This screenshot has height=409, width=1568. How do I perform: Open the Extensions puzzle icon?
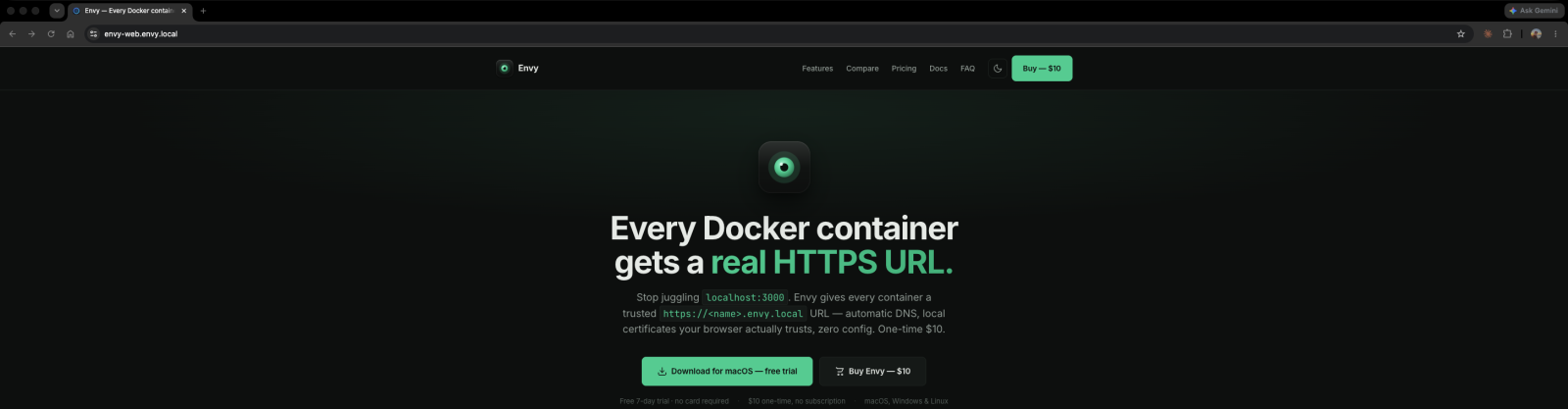tap(1507, 33)
